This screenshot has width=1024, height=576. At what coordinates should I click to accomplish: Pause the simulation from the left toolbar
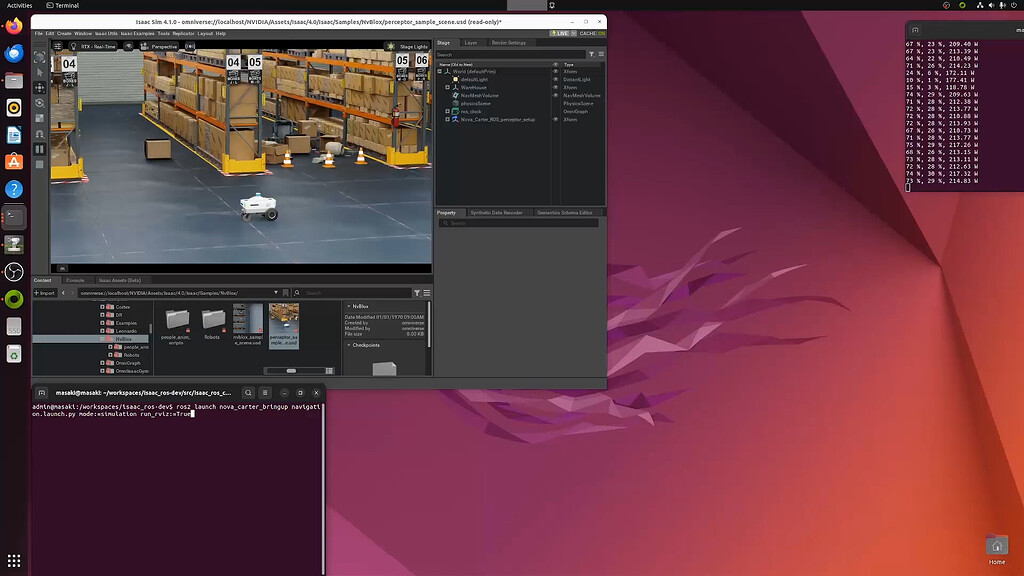(40, 149)
